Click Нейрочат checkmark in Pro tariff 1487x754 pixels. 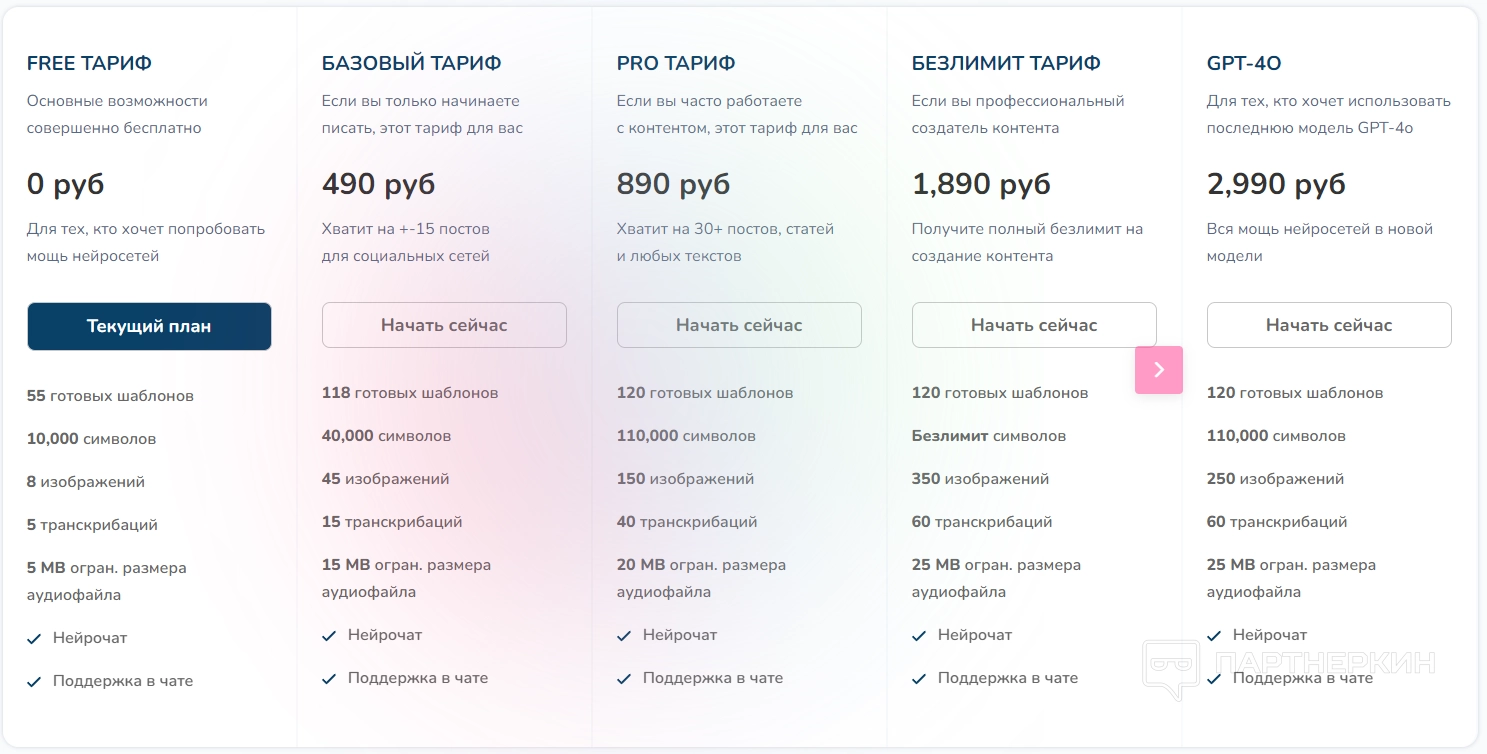pyautogui.click(x=624, y=635)
